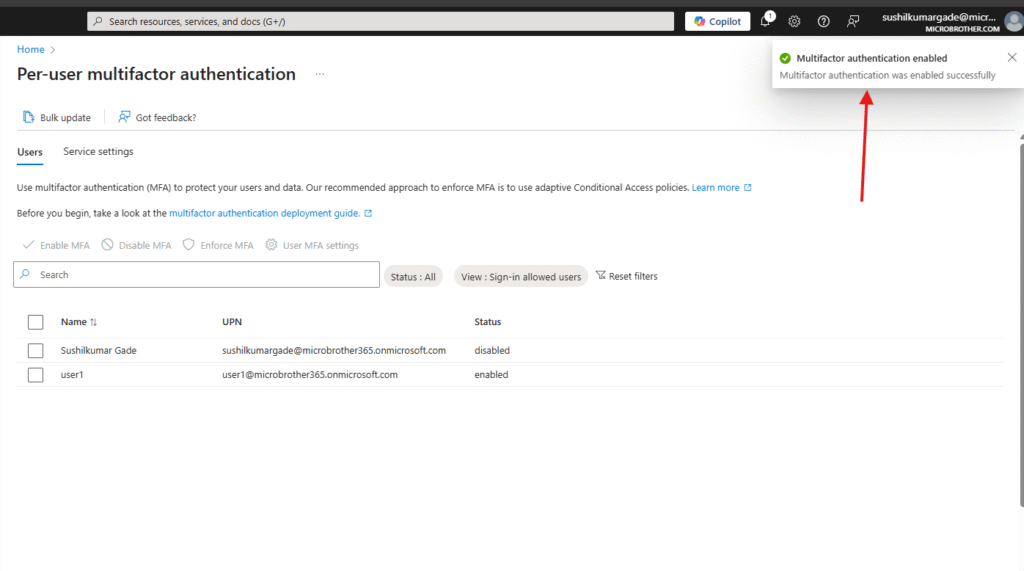The height and width of the screenshot is (571, 1024).
Task: Open the portal settings gear icon
Action: [794, 21]
